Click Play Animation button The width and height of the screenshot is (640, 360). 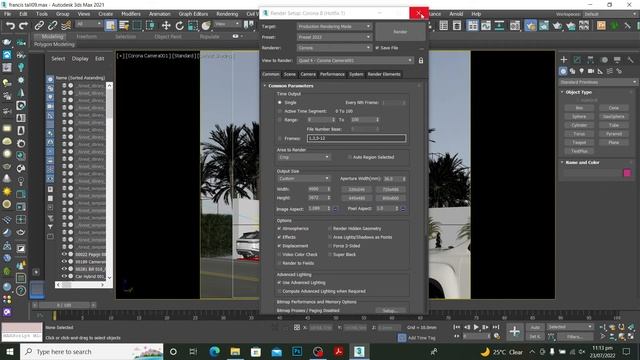[x=476, y=327]
